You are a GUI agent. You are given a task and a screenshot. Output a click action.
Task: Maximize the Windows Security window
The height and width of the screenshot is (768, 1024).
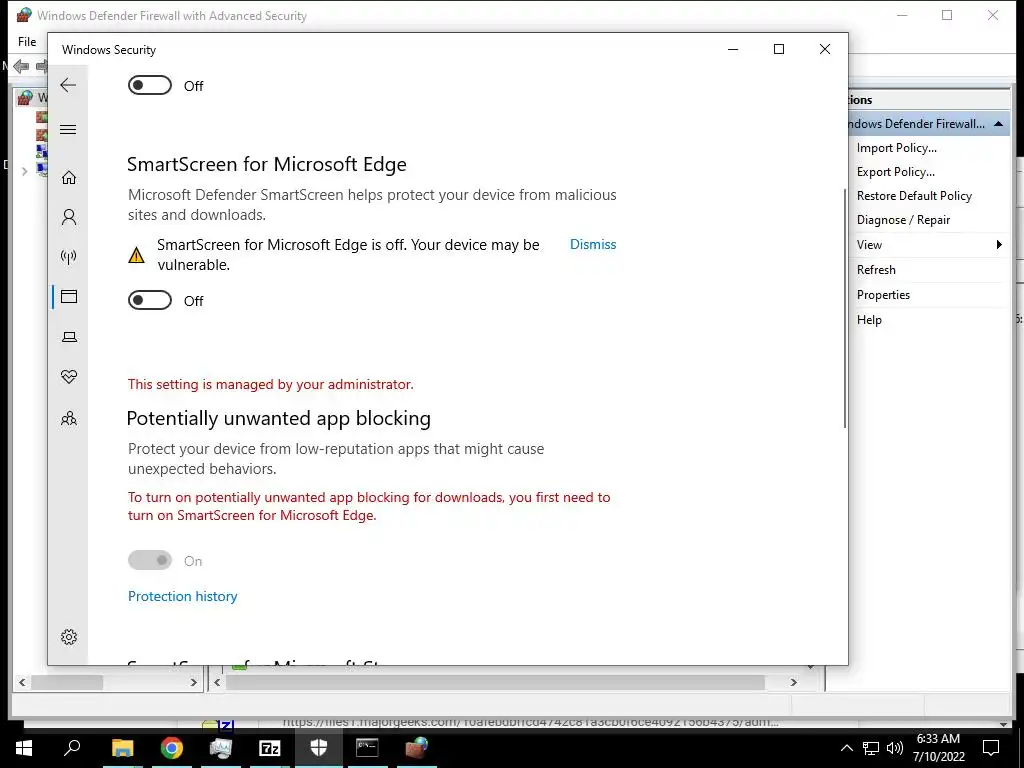pyautogui.click(x=778, y=49)
